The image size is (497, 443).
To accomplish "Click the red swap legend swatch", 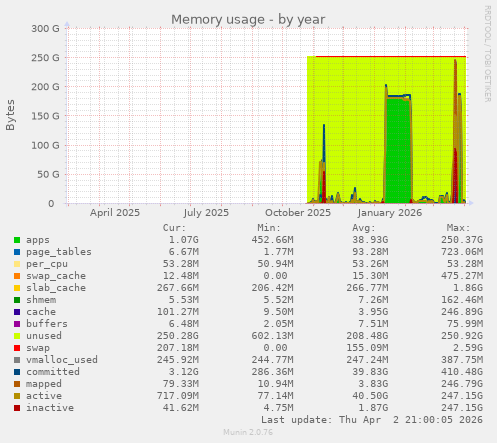I will pyautogui.click(x=17, y=348).
